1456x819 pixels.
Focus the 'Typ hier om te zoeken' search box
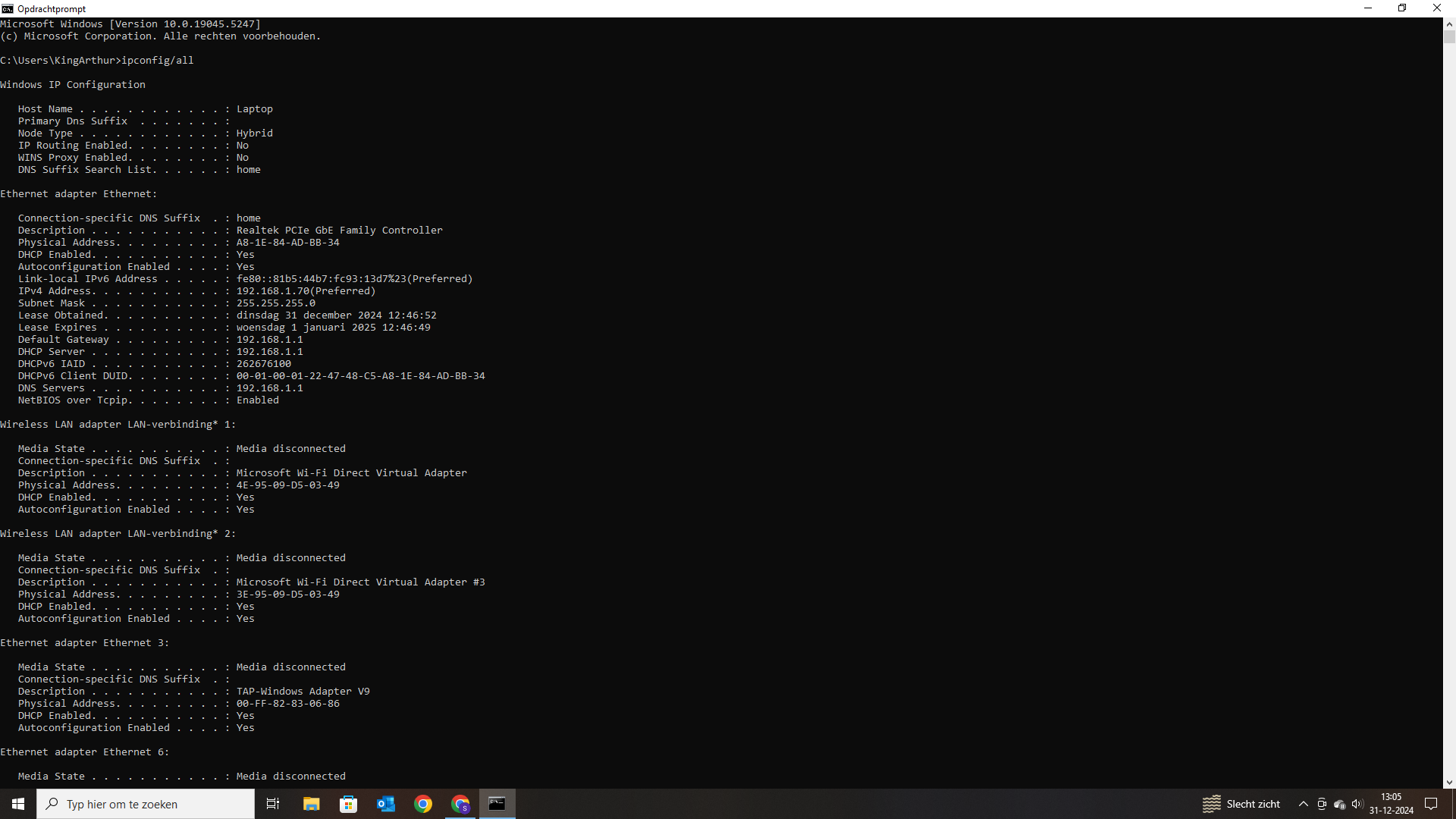coord(146,804)
